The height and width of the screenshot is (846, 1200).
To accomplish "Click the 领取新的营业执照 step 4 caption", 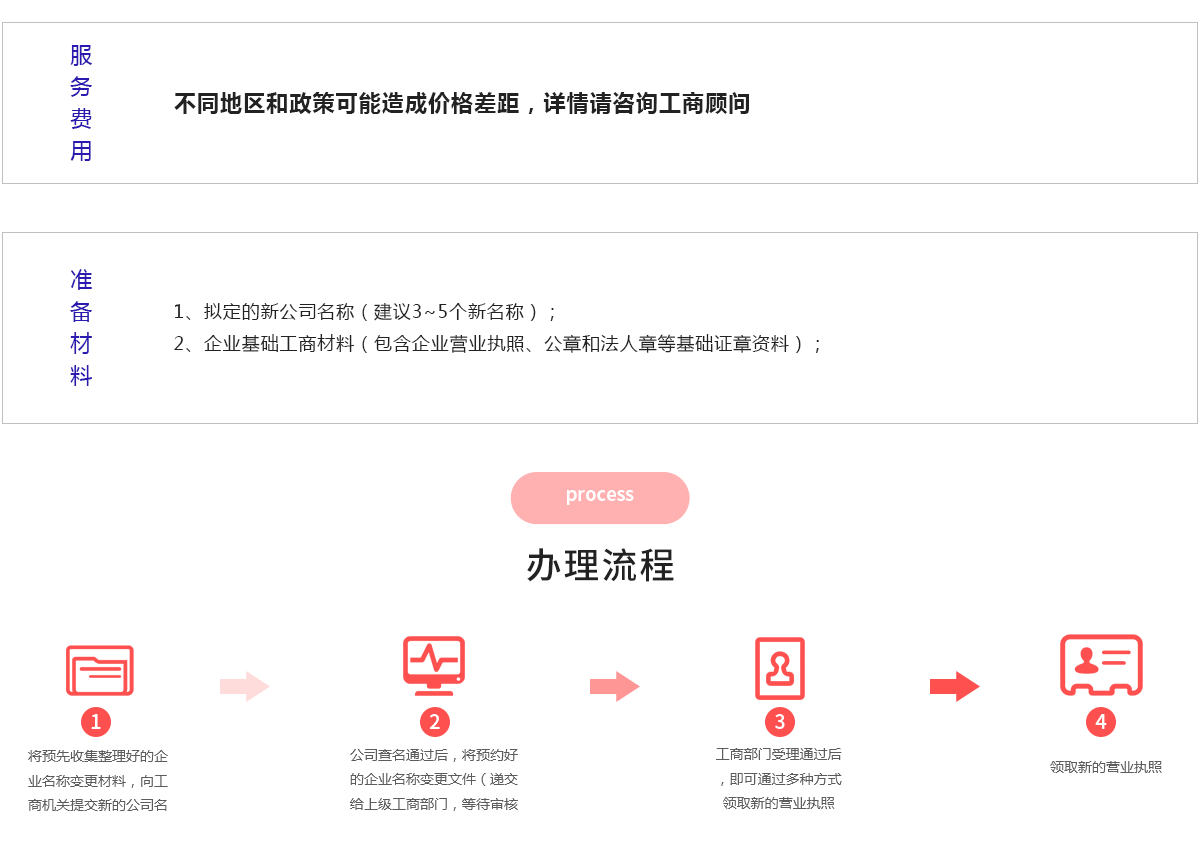I will 1105,767.
